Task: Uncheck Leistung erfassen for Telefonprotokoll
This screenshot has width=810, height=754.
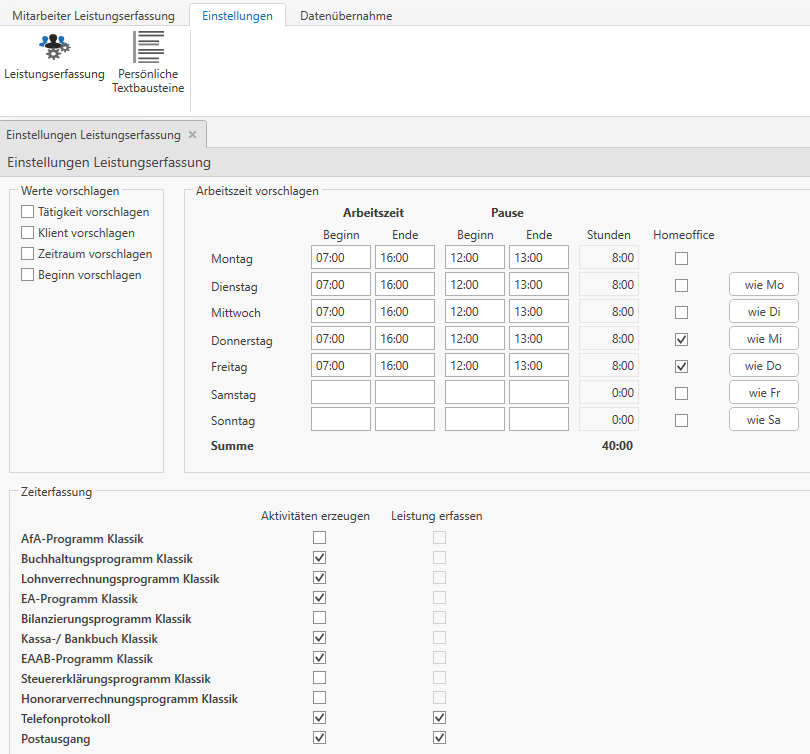Action: tap(439, 718)
